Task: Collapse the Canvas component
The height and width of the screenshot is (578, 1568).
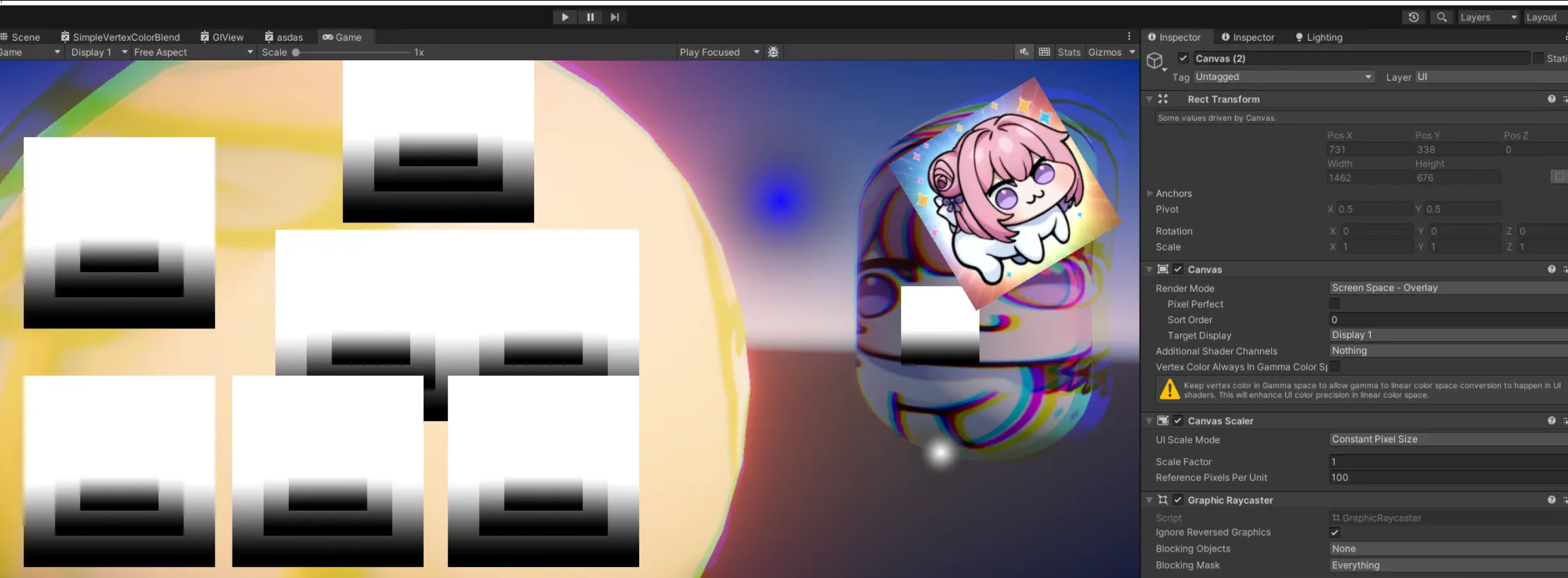Action: click(x=1149, y=269)
